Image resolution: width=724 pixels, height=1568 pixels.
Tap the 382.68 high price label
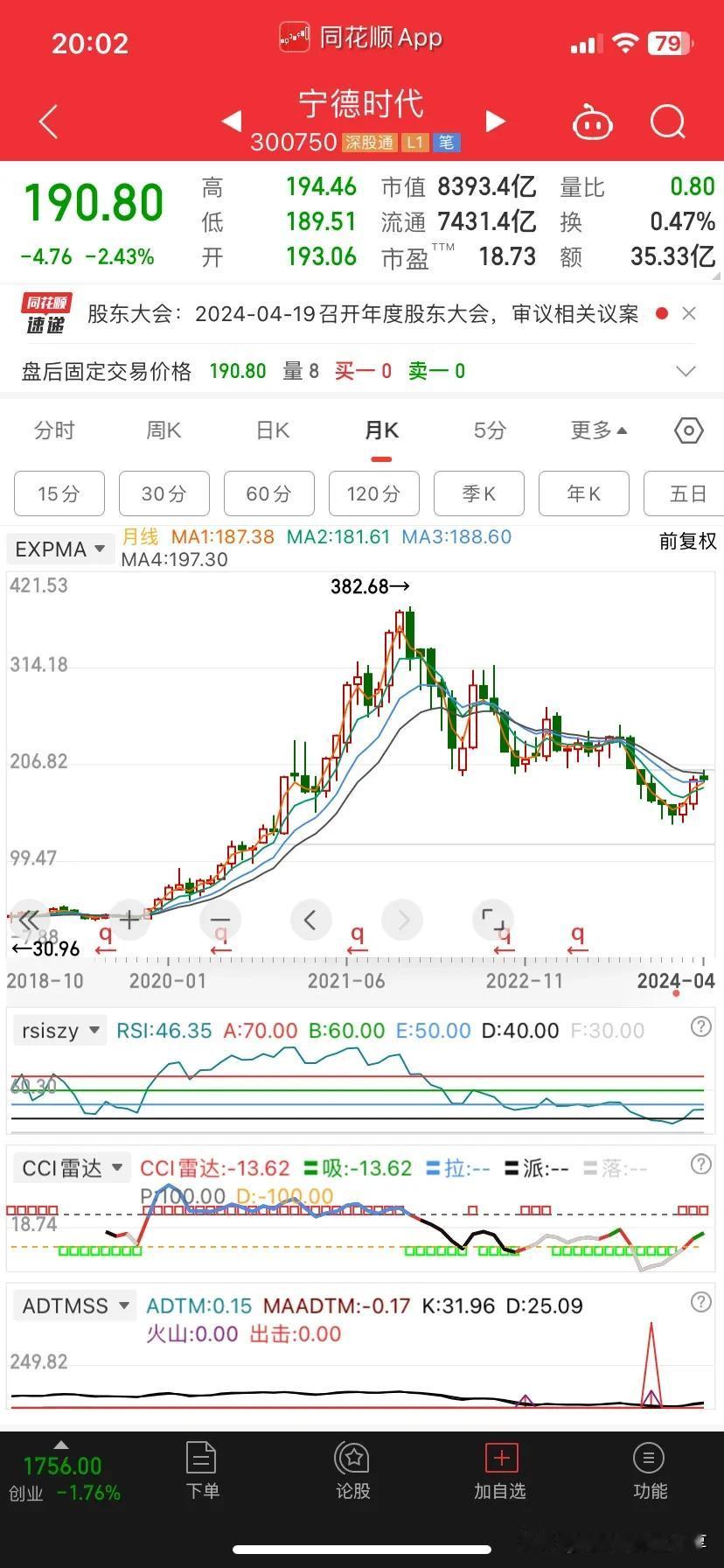370,586
